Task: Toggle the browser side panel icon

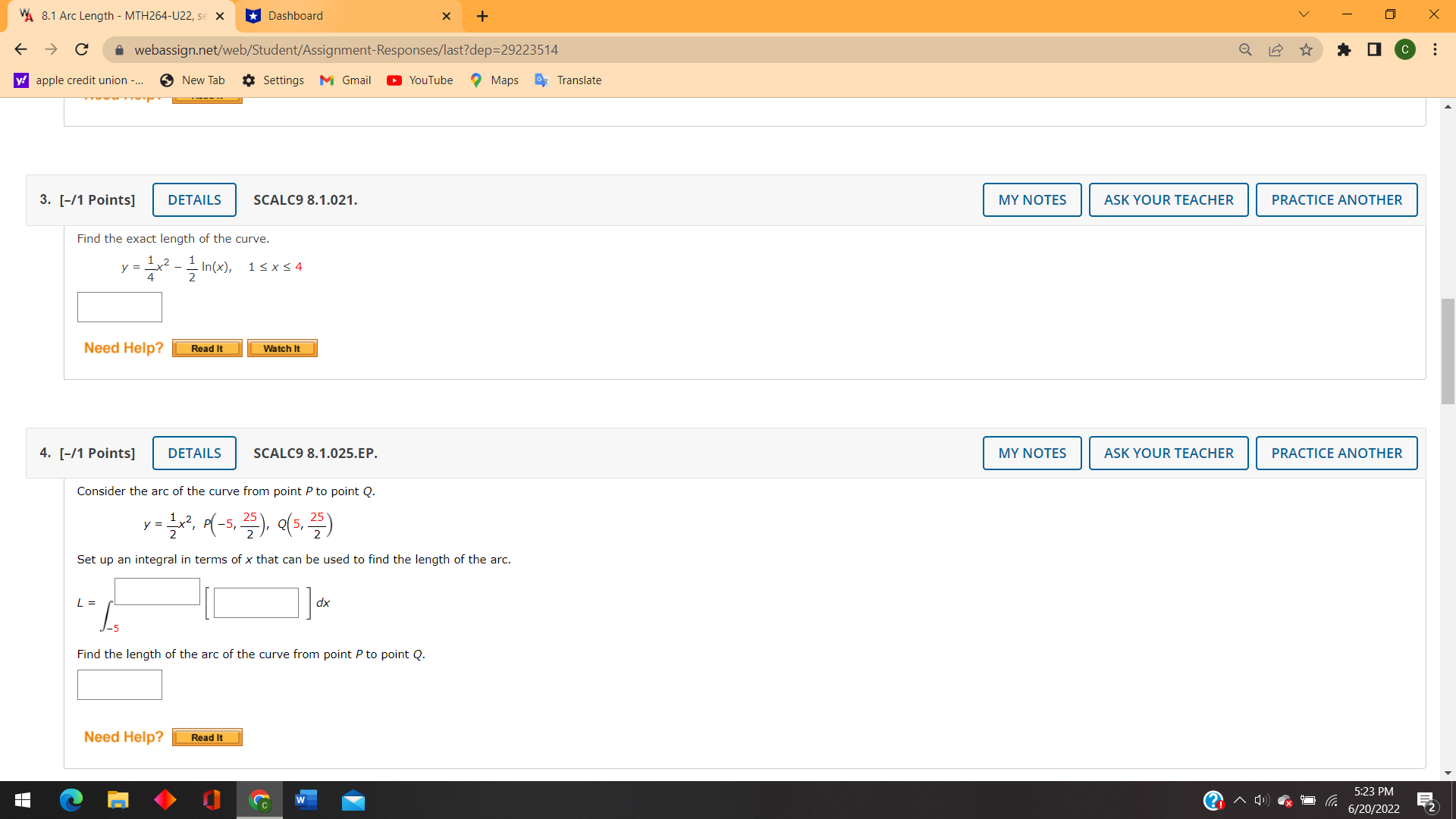Action: (1374, 49)
